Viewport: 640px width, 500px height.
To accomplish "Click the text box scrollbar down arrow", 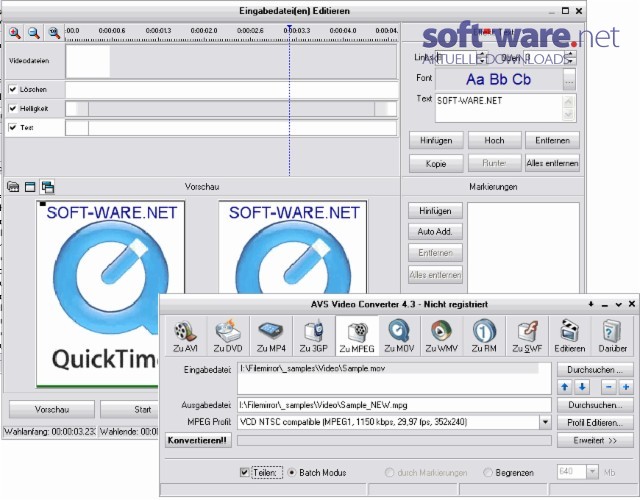I will click(x=569, y=116).
